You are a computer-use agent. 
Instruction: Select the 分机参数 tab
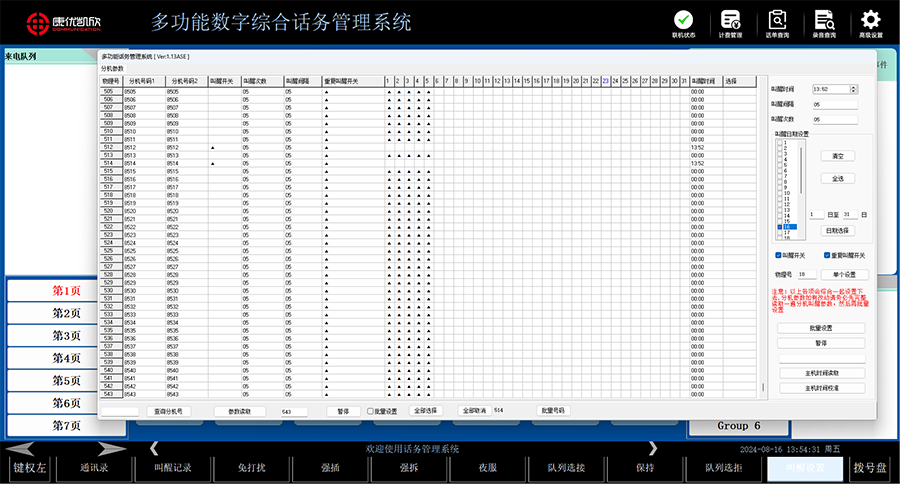[x=112, y=68]
